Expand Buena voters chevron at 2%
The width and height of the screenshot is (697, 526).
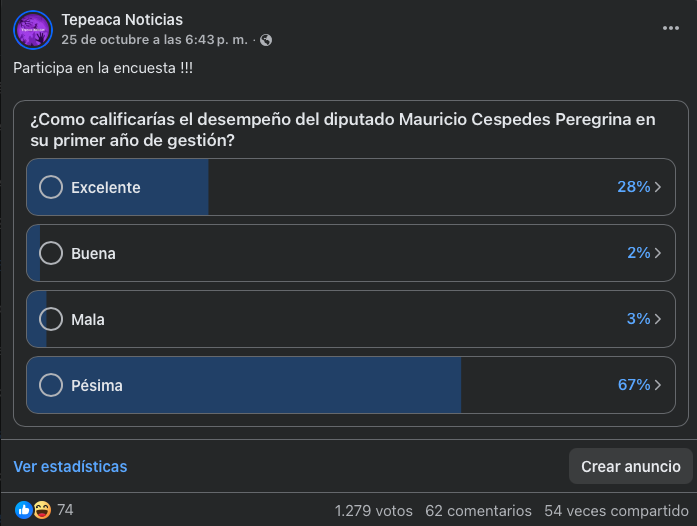pos(658,253)
